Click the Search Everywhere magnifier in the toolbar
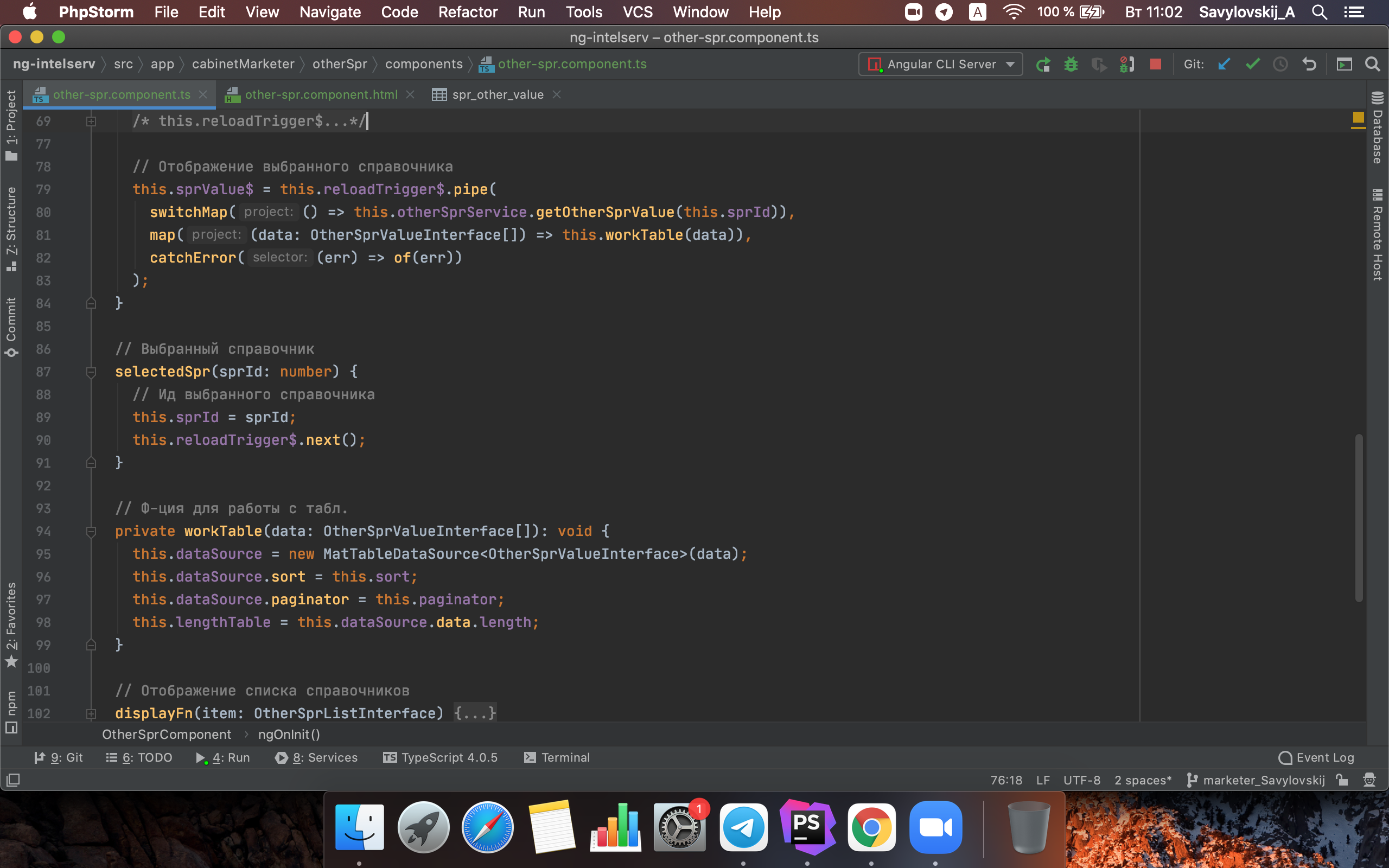 click(x=1372, y=65)
